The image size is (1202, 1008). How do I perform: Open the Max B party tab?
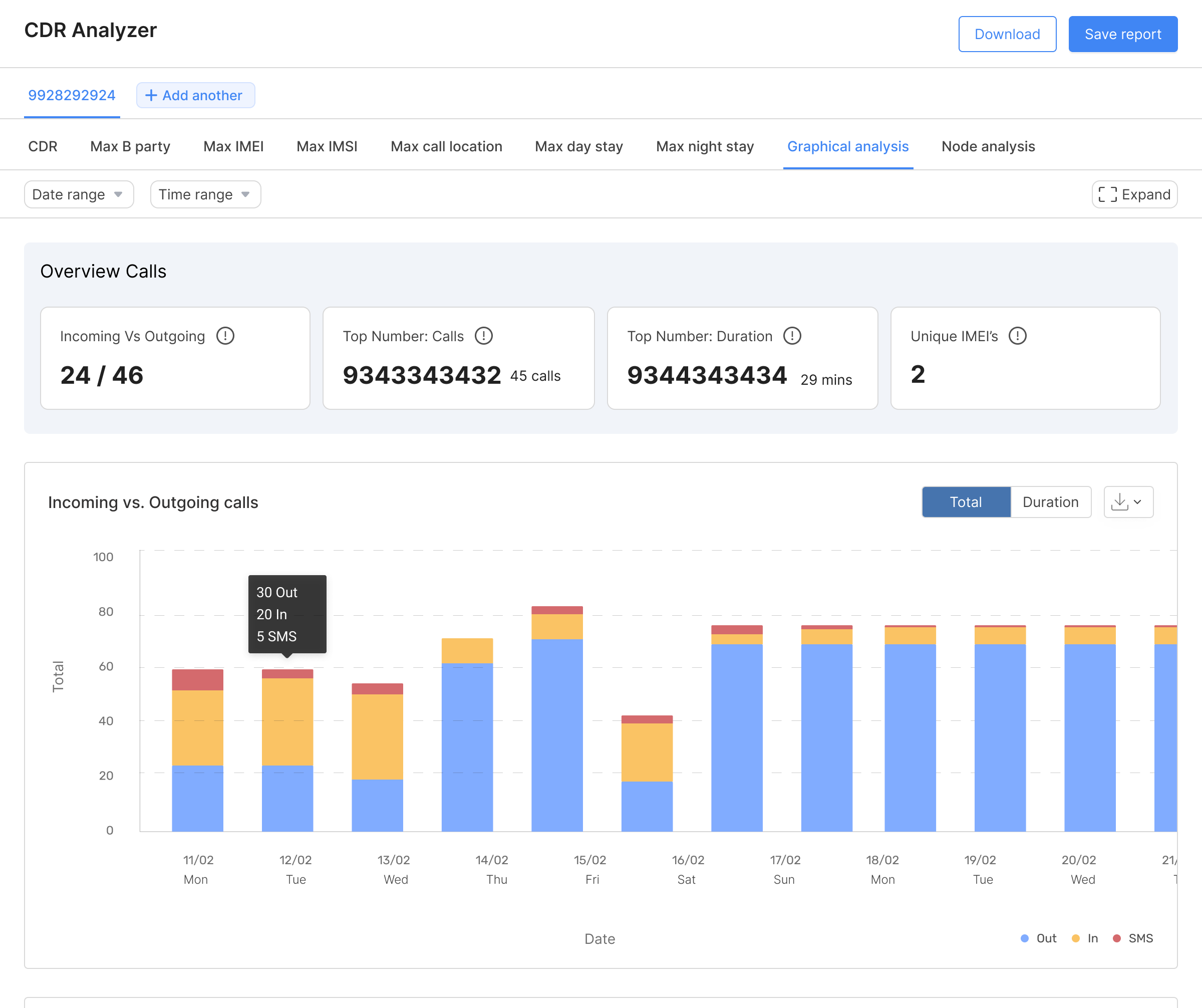point(131,146)
